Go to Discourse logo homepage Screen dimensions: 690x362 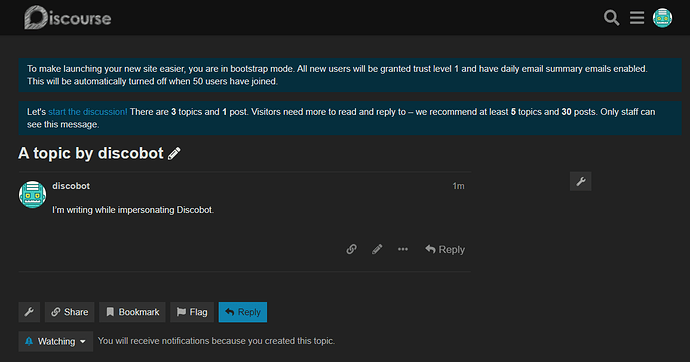[x=68, y=18]
